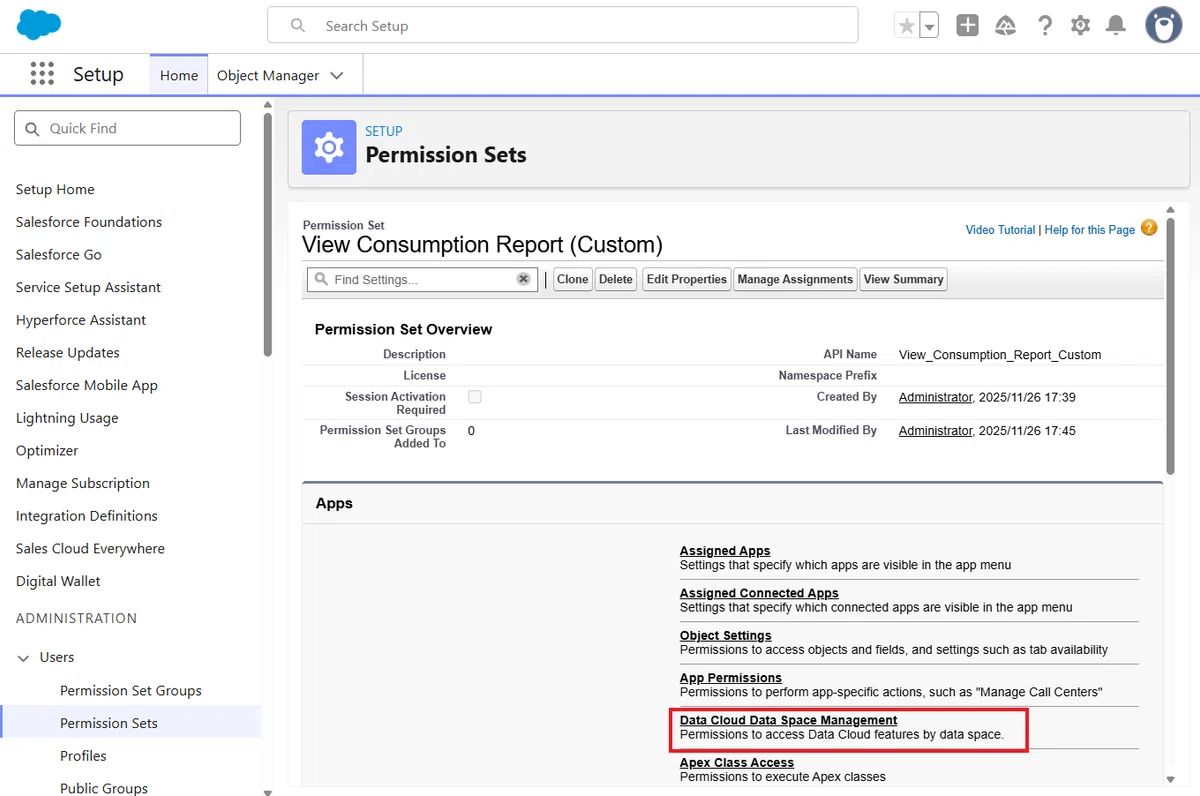Click Manage Assignments button
This screenshot has height=796, width=1200.
tap(795, 279)
